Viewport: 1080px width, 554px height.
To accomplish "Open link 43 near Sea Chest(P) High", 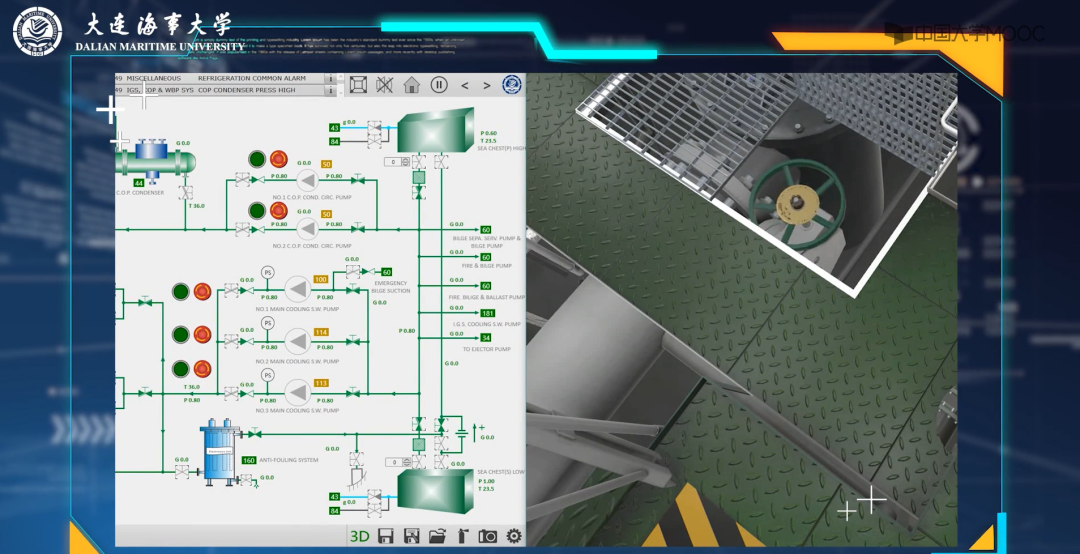I will [334, 127].
